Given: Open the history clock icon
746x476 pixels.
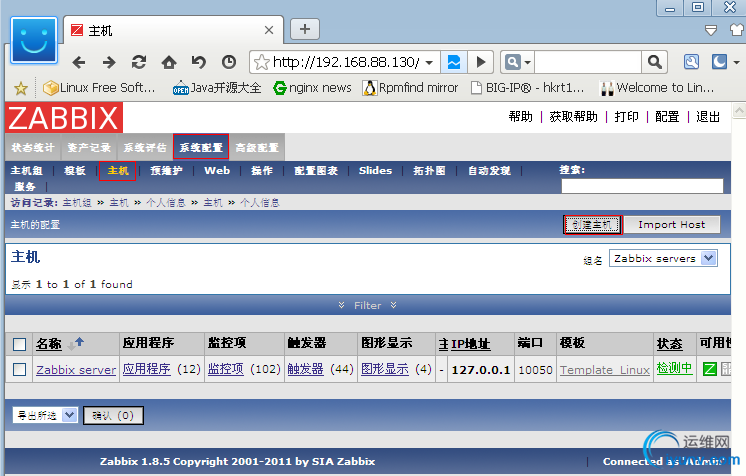Looking at the screenshot, I should coord(229,62).
